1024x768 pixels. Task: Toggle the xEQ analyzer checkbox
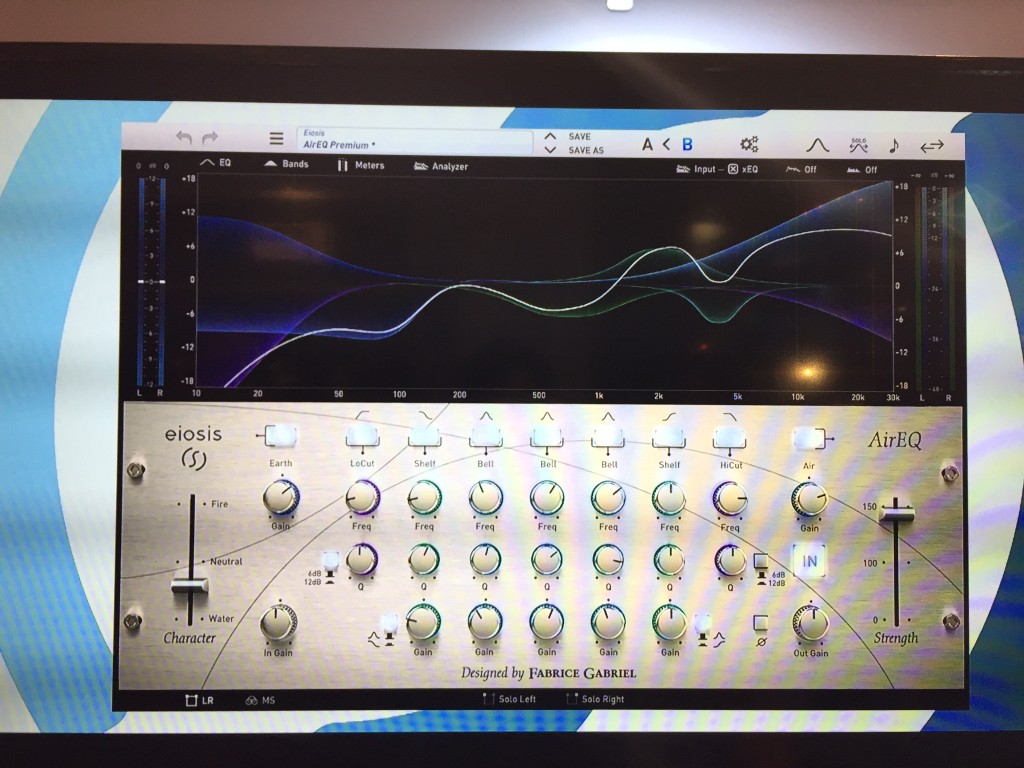pyautogui.click(x=733, y=169)
